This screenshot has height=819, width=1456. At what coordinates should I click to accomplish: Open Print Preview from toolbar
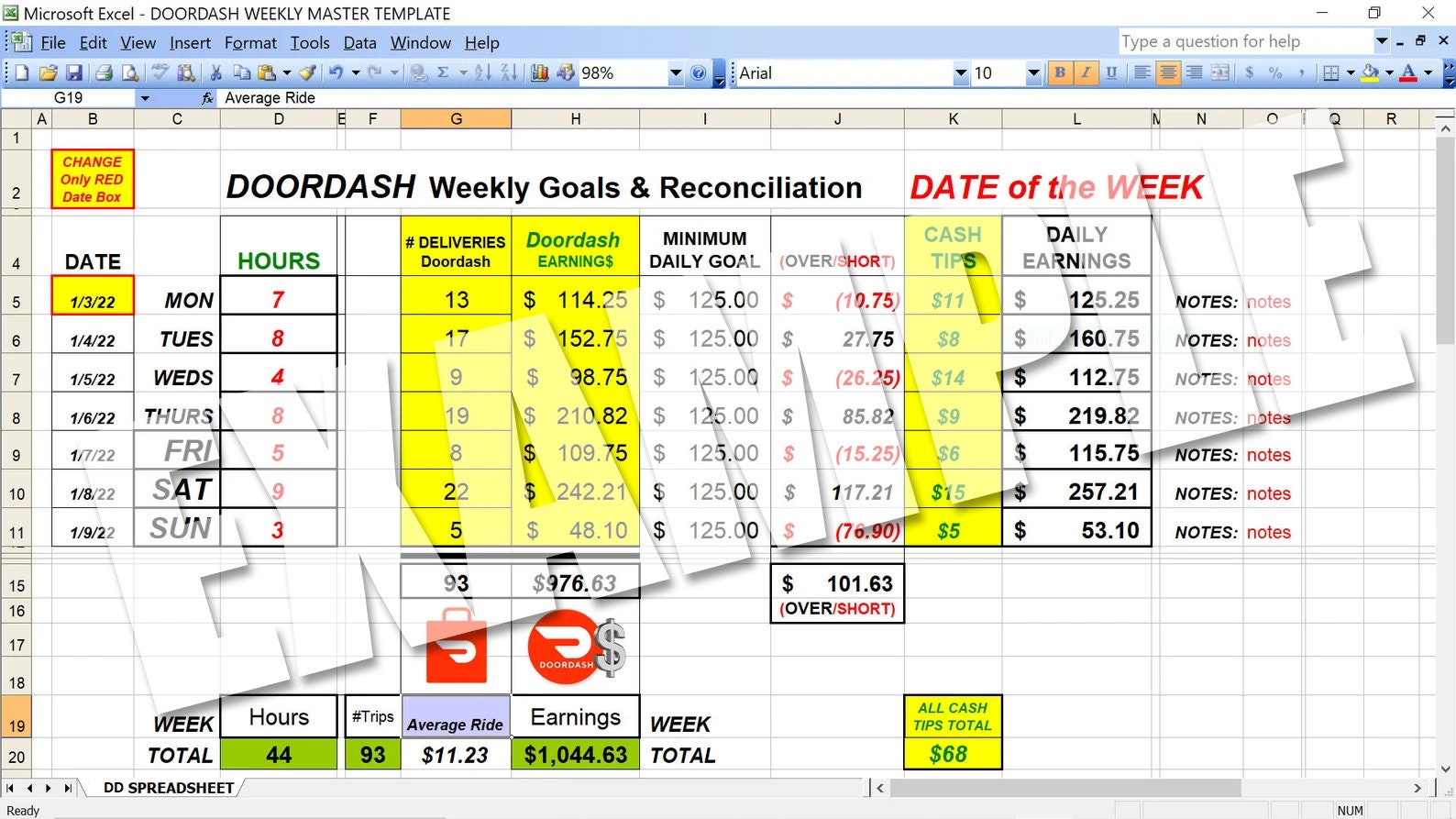click(x=130, y=72)
